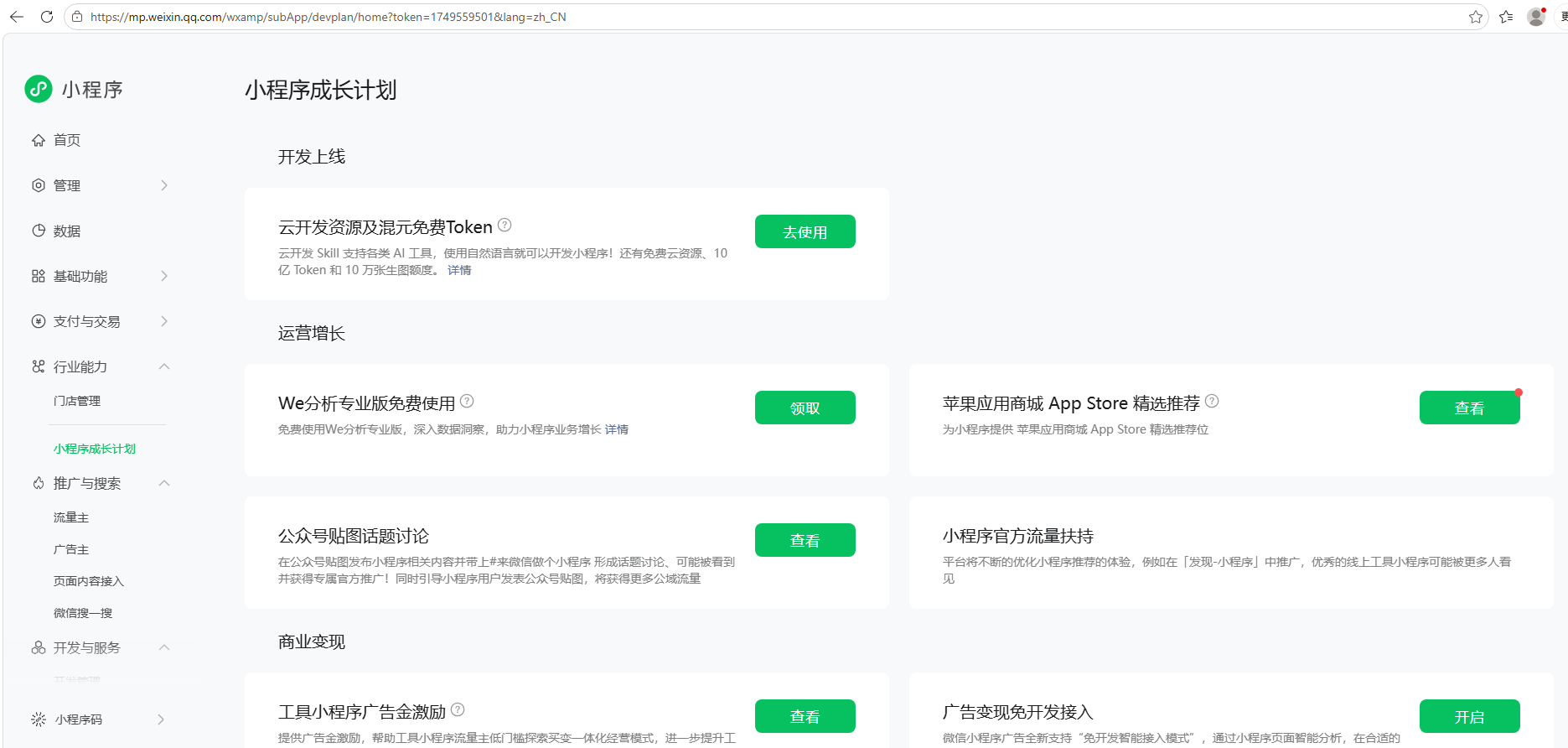Click the 广告变现免开发接入 card title
The height and width of the screenshot is (748, 1568).
tap(1018, 712)
